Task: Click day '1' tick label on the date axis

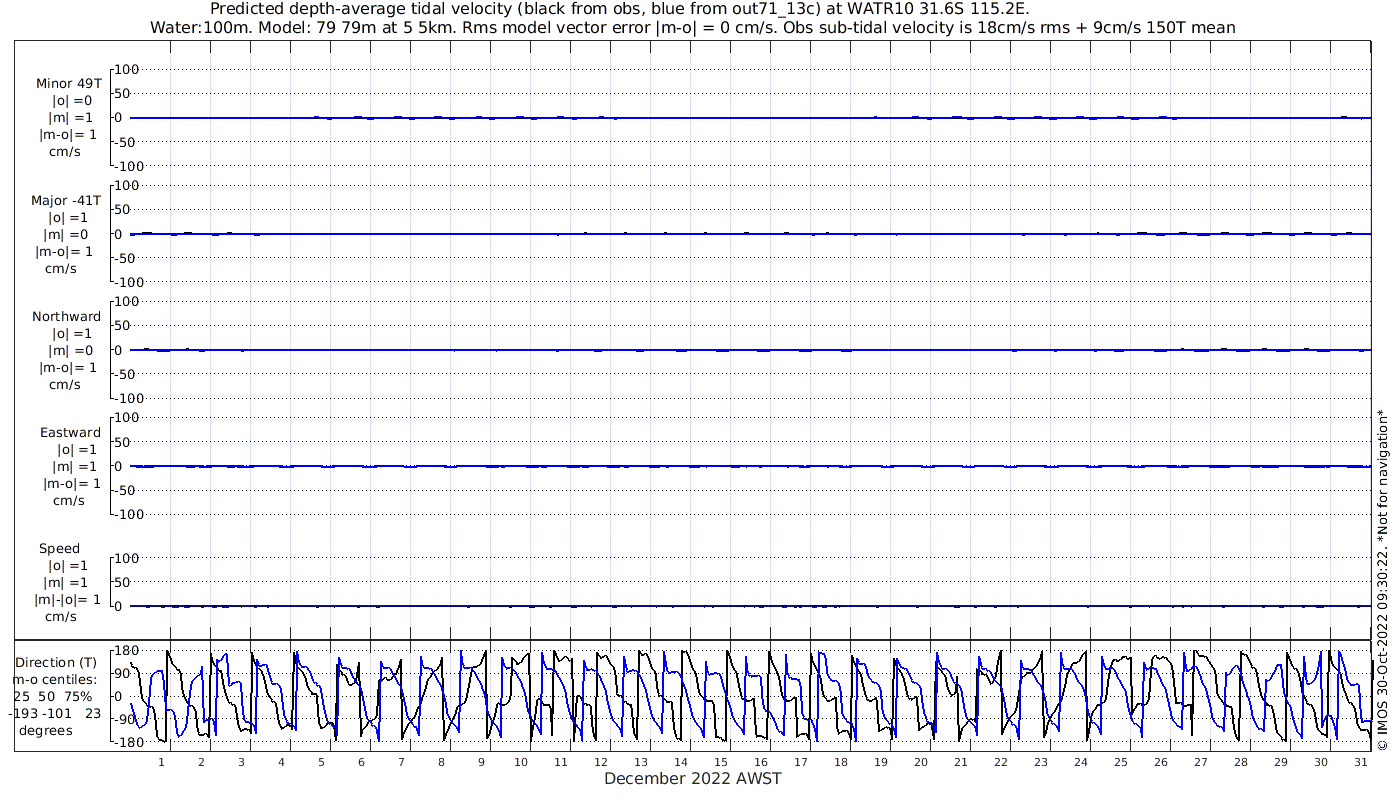Action: pos(162,762)
